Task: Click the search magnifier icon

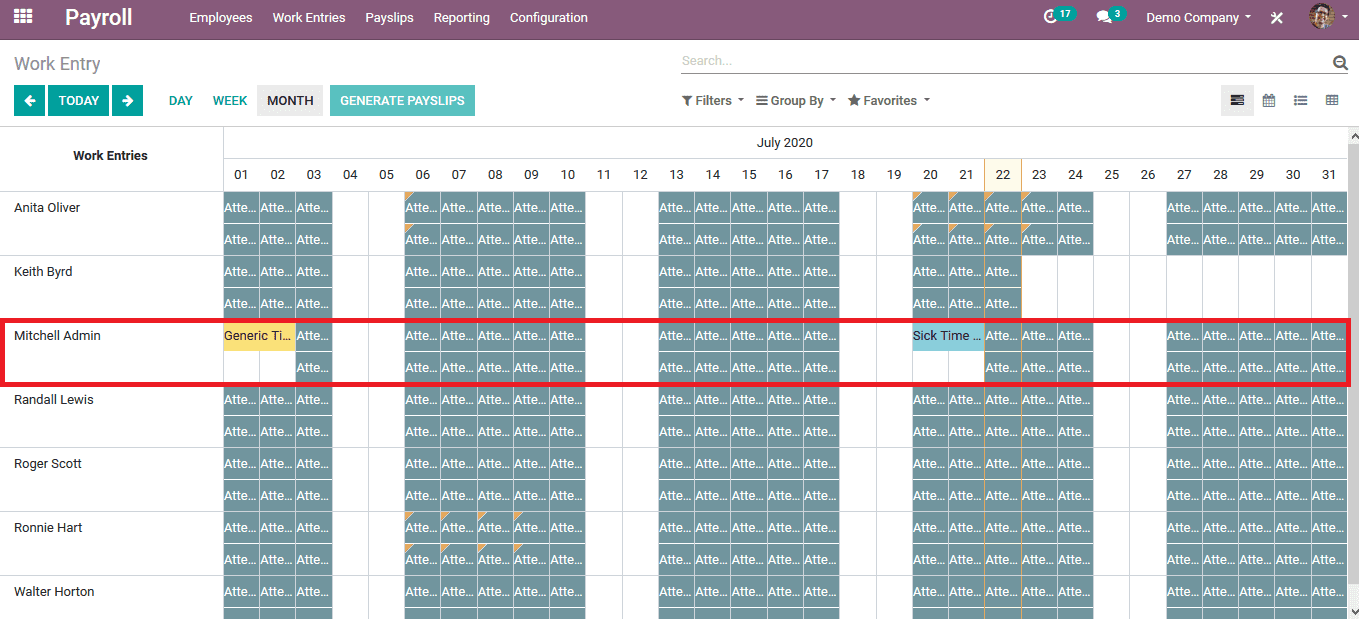Action: pyautogui.click(x=1340, y=61)
